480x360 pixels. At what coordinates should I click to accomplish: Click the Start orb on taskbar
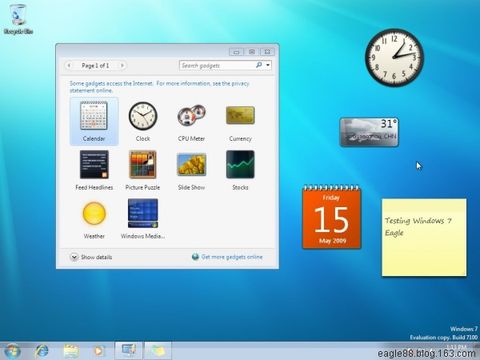click(x=13, y=351)
